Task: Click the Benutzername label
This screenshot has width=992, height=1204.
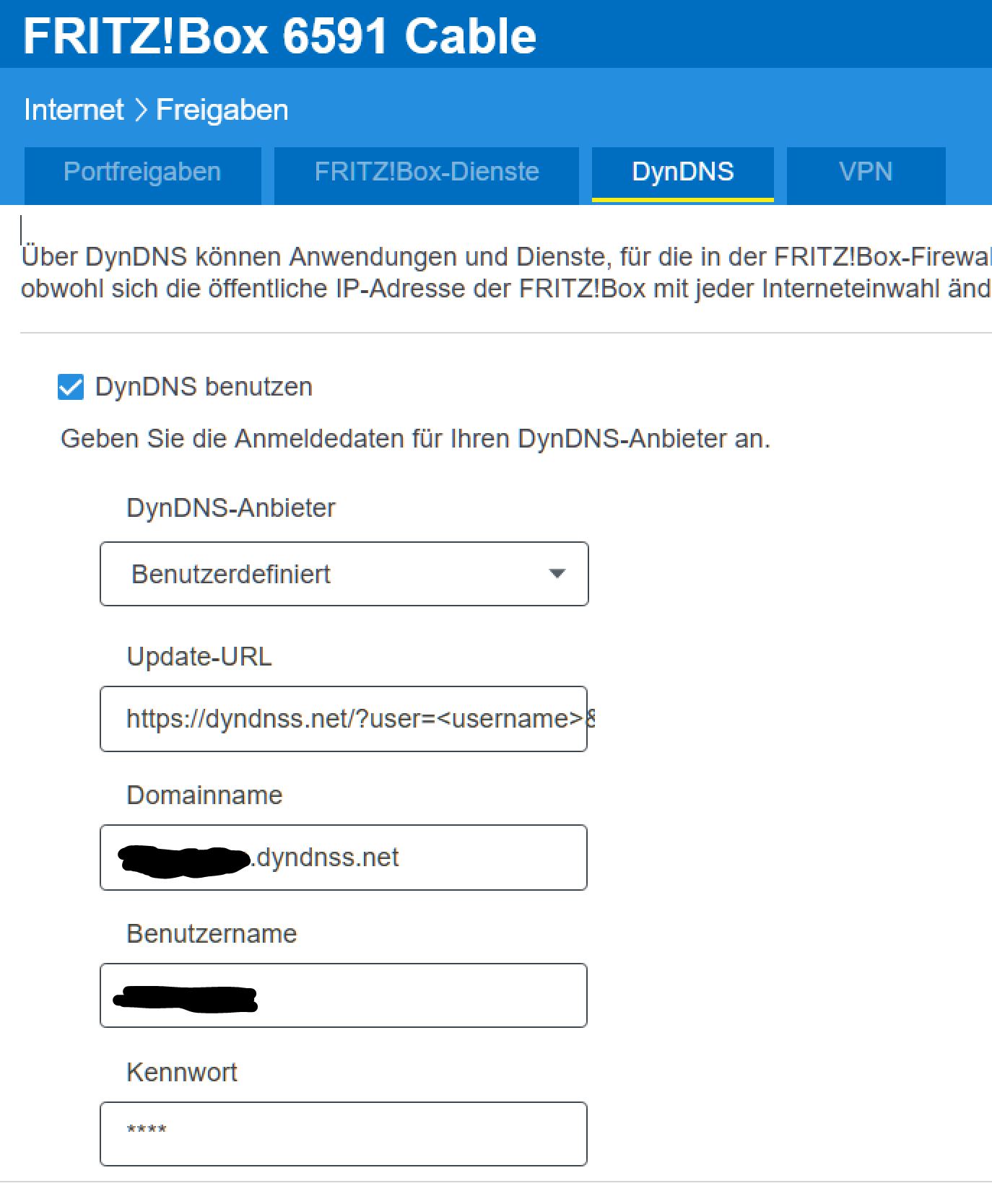Action: click(212, 933)
